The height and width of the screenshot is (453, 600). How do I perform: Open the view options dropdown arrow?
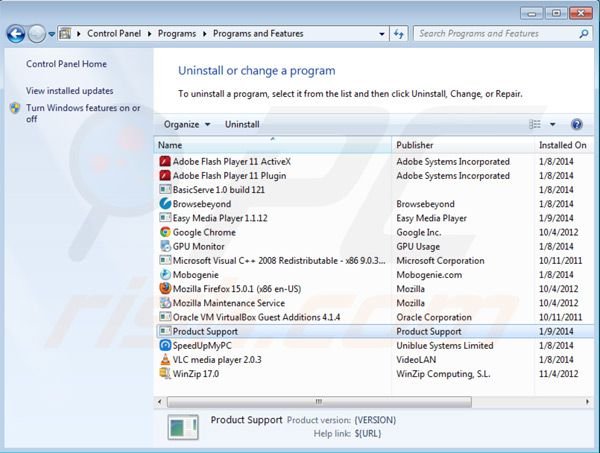(553, 124)
